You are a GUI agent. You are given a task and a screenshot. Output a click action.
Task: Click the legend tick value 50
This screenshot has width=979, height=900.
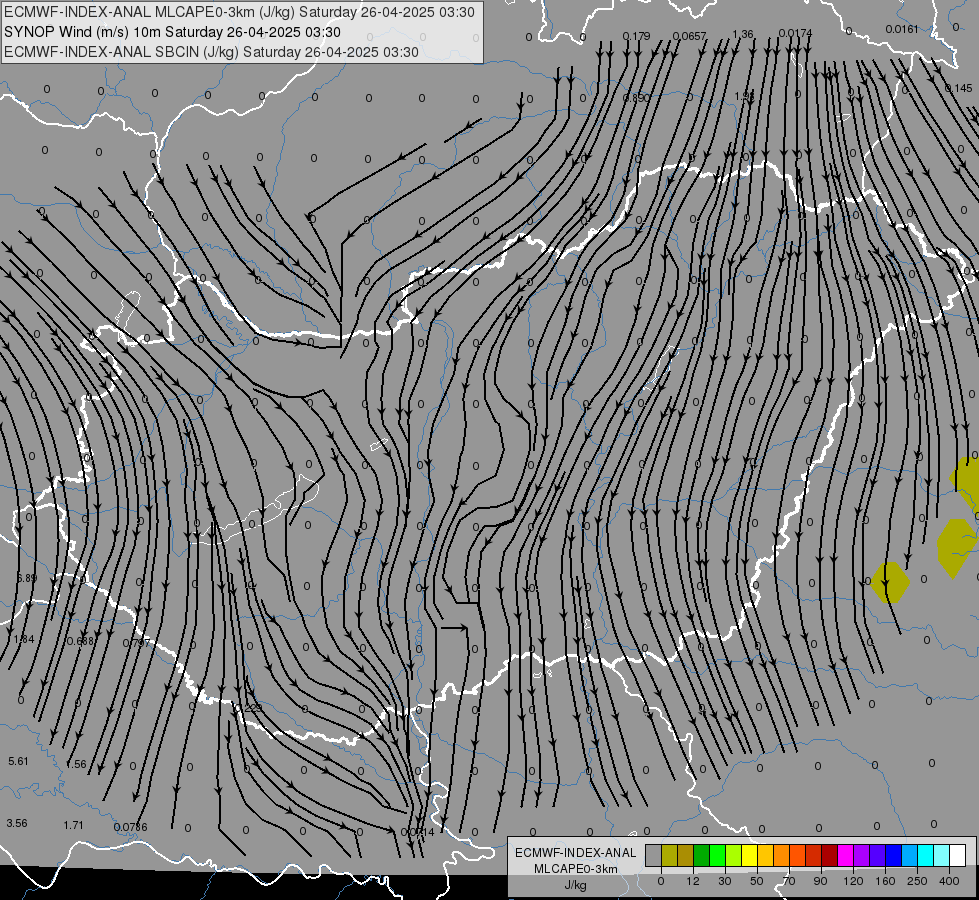pos(757,881)
